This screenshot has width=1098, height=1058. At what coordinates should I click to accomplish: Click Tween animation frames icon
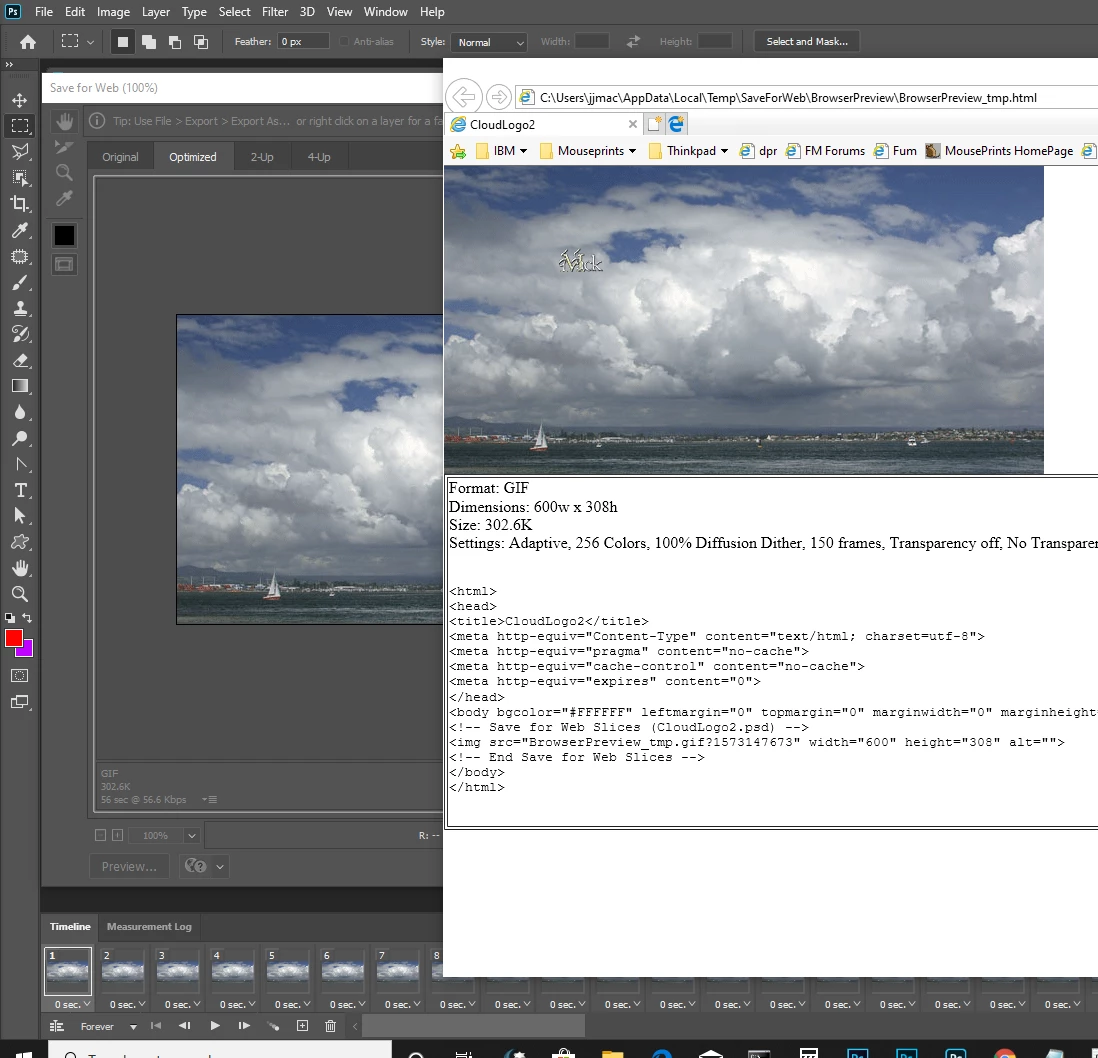point(273,1026)
